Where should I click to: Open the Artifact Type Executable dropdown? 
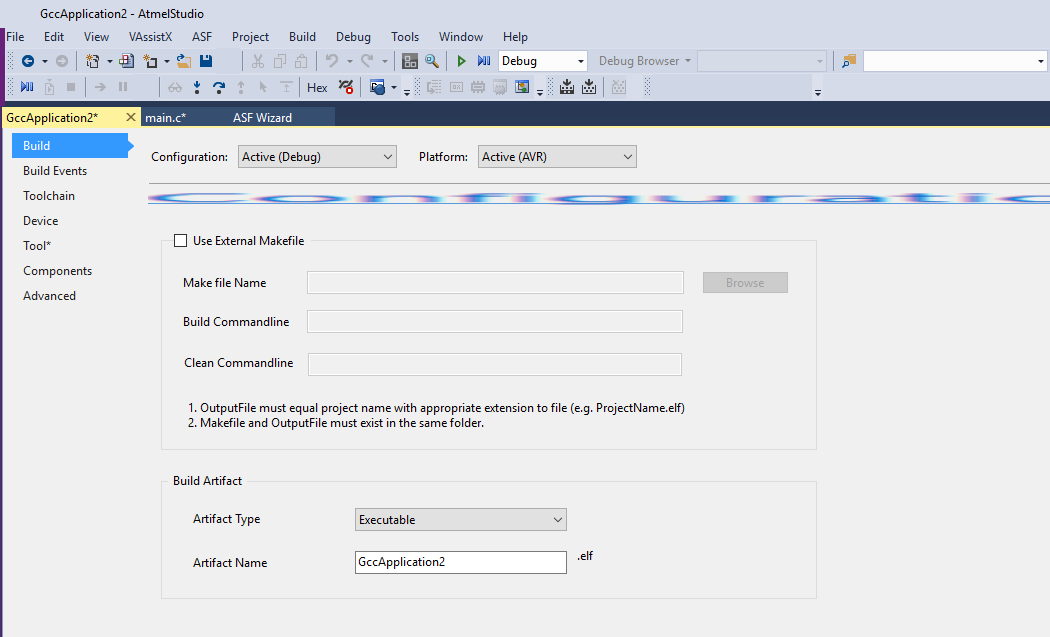coord(461,520)
